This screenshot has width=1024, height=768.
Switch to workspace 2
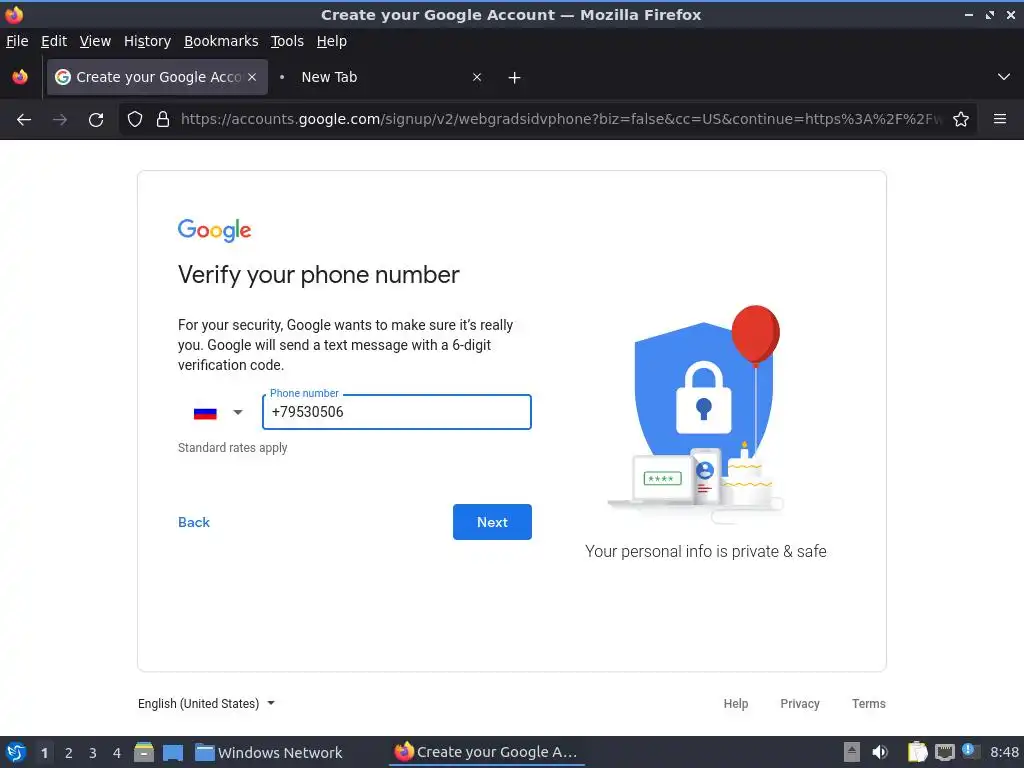click(69, 753)
